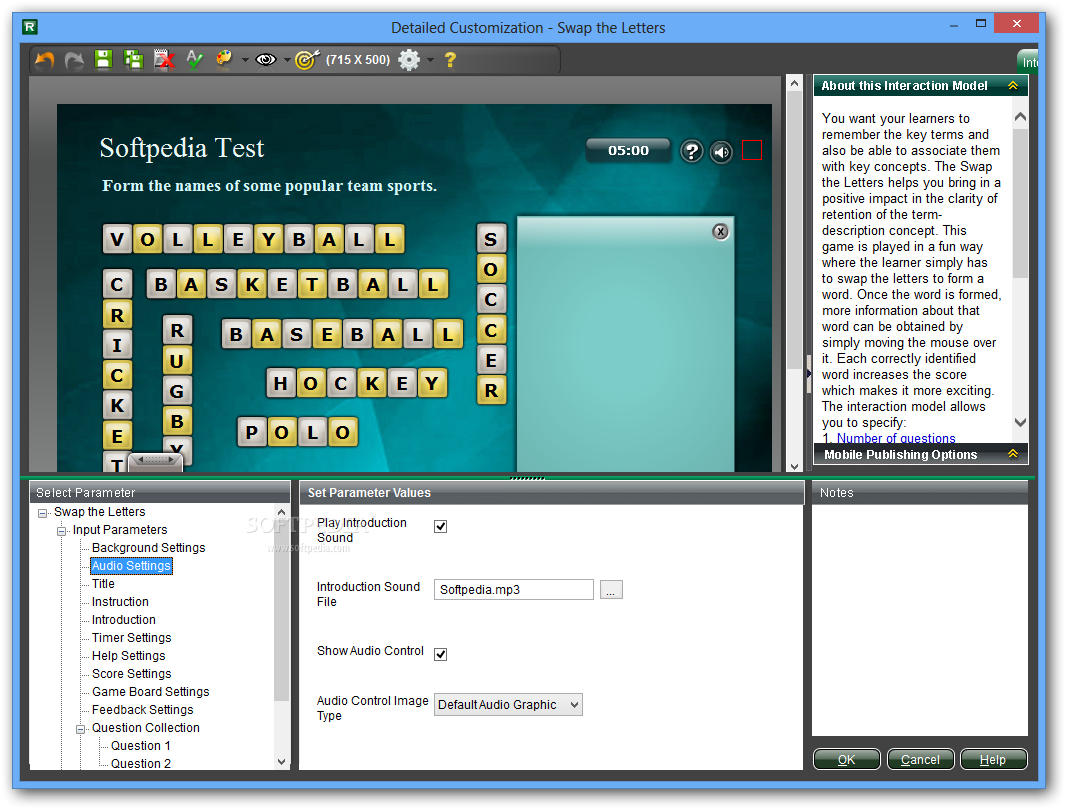
Task: Click the (715 X 500) size label
Action: click(358, 60)
